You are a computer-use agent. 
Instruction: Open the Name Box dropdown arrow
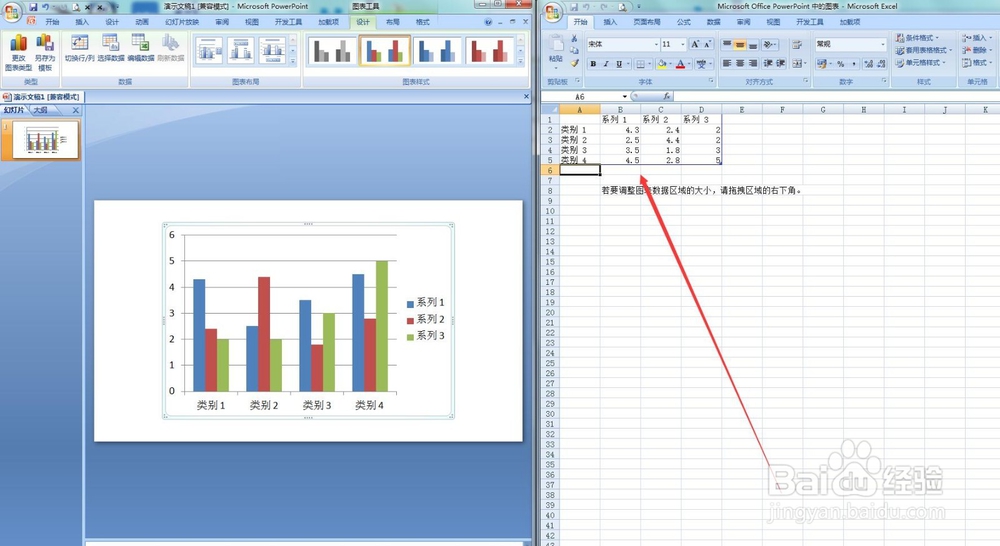pyautogui.click(x=624, y=96)
